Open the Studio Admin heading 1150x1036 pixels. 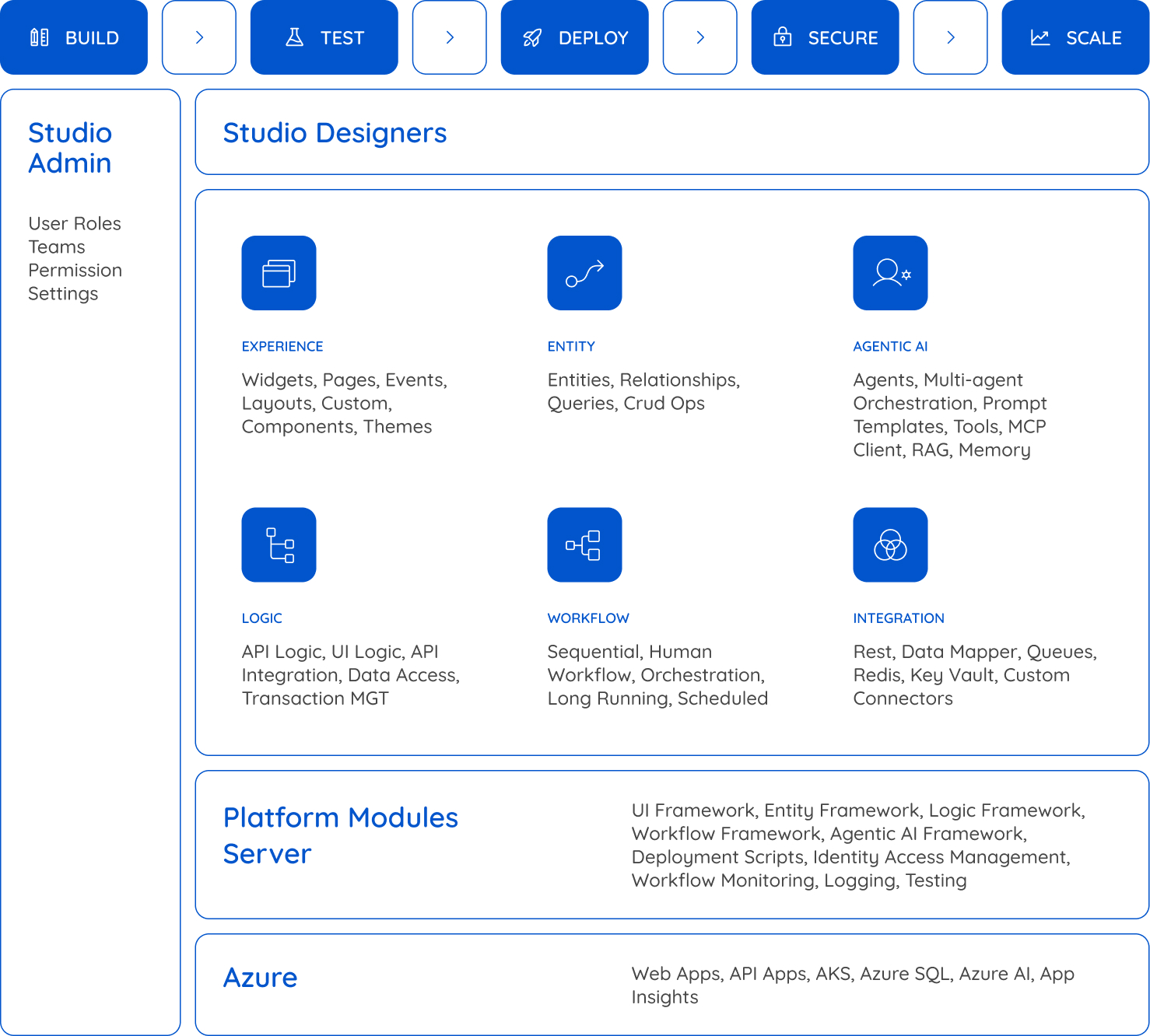click(70, 148)
